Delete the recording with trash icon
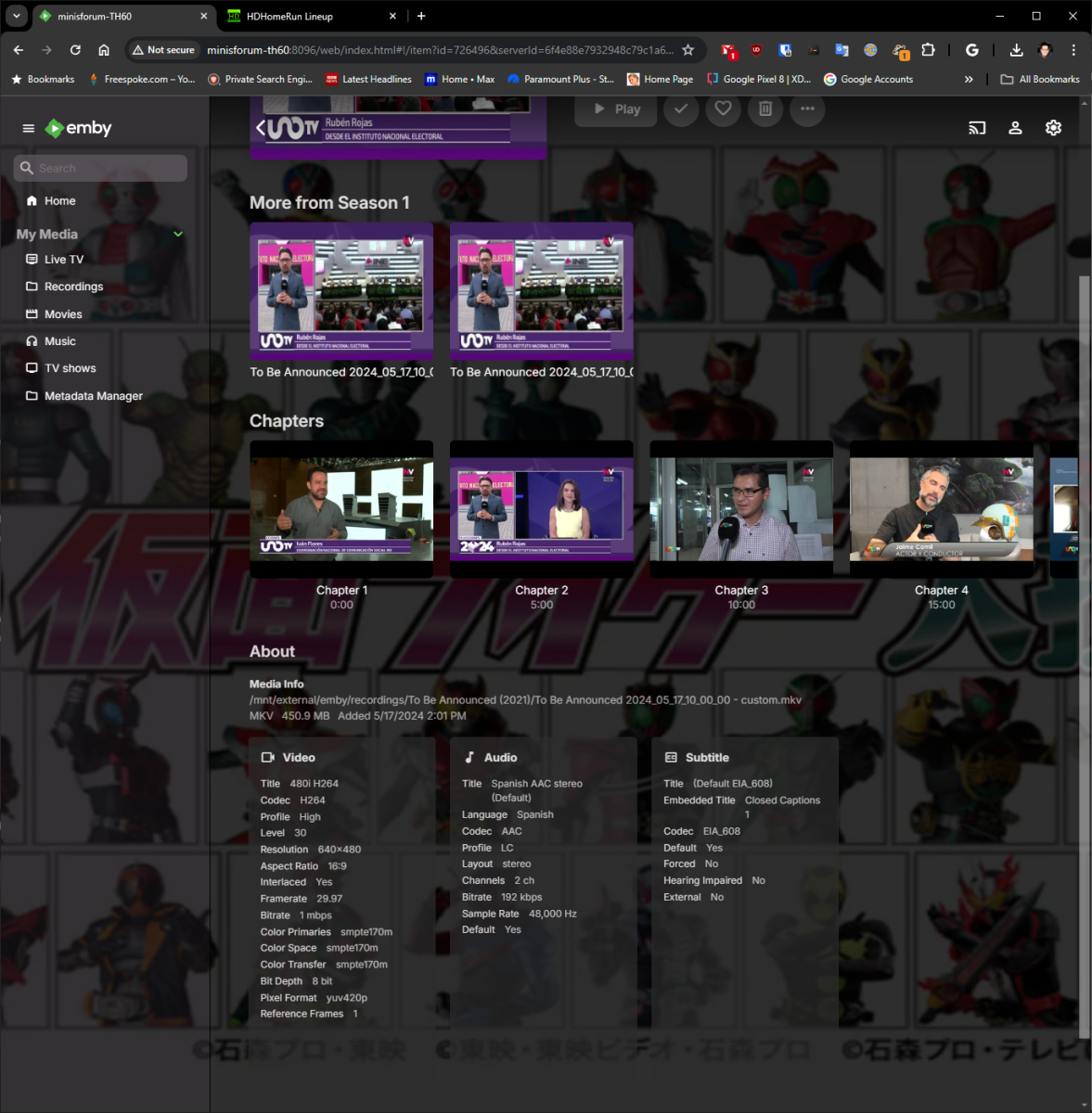The image size is (1092, 1113). pos(764,109)
